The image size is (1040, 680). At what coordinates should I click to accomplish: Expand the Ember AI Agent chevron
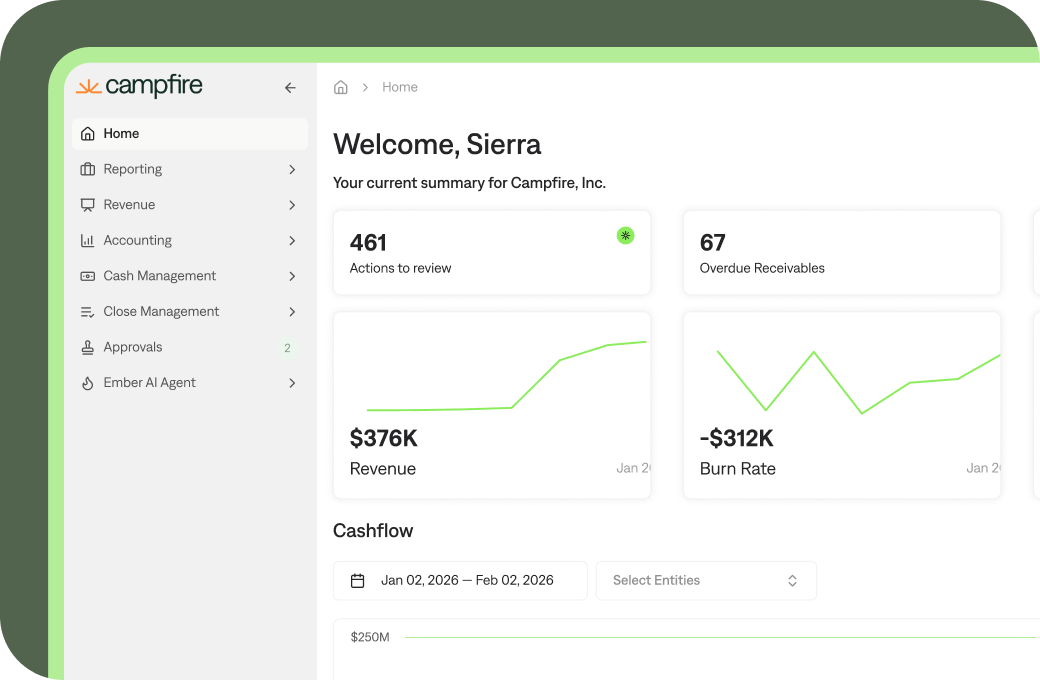(292, 383)
